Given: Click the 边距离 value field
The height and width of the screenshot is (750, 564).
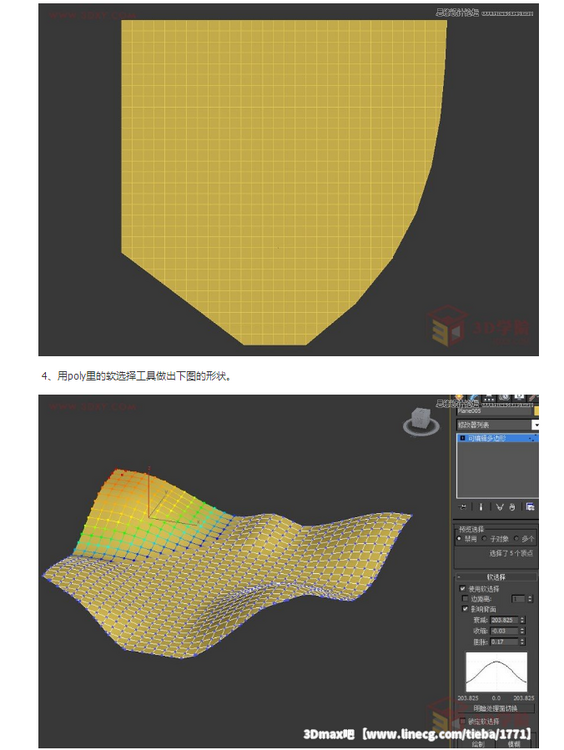Looking at the screenshot, I should click(518, 599).
